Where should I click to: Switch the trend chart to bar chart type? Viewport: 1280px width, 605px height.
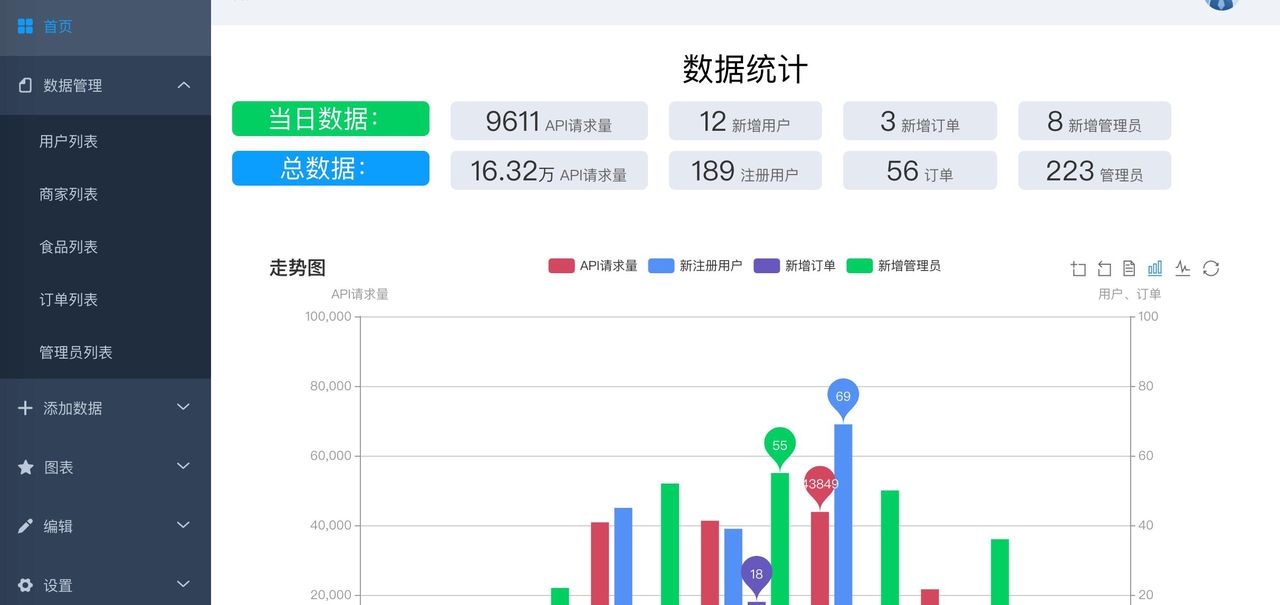click(x=1155, y=268)
